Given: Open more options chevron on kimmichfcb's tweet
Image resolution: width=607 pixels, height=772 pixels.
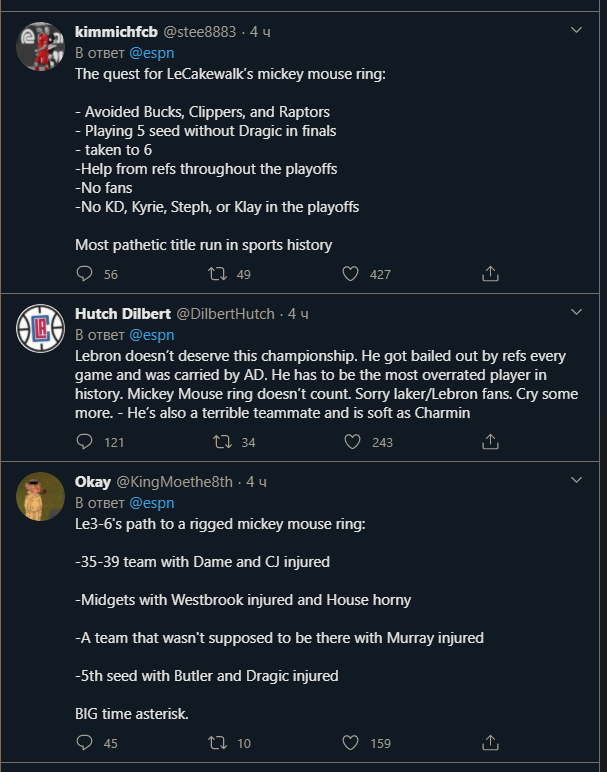Looking at the screenshot, I should pos(576,31).
